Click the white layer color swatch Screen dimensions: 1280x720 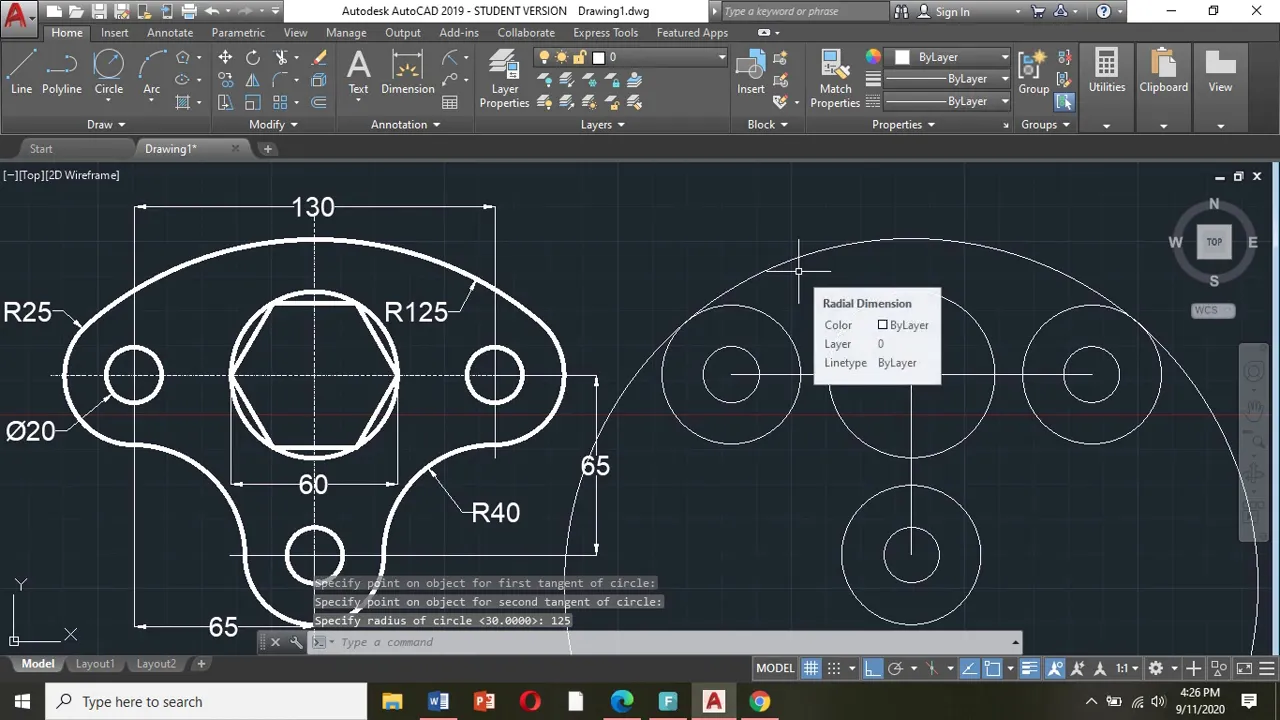click(598, 57)
